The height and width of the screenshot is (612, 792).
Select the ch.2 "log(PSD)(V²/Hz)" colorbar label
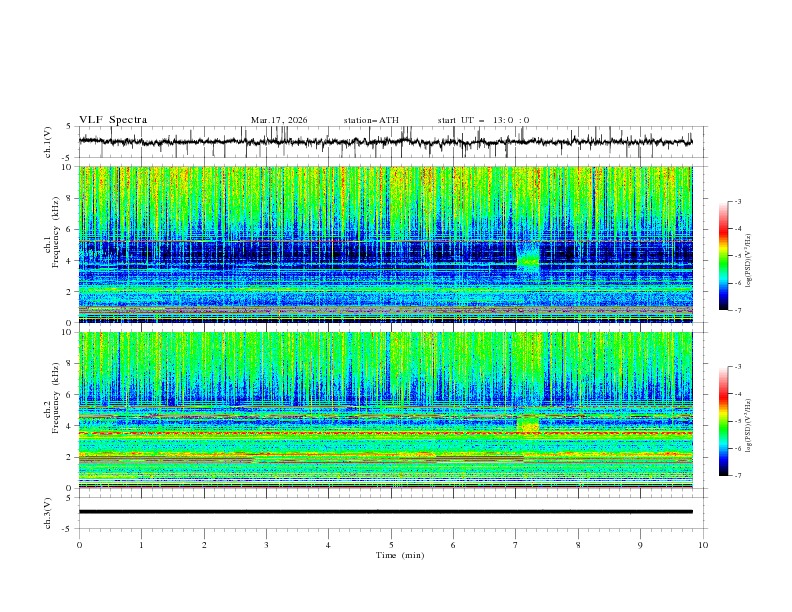(x=749, y=427)
